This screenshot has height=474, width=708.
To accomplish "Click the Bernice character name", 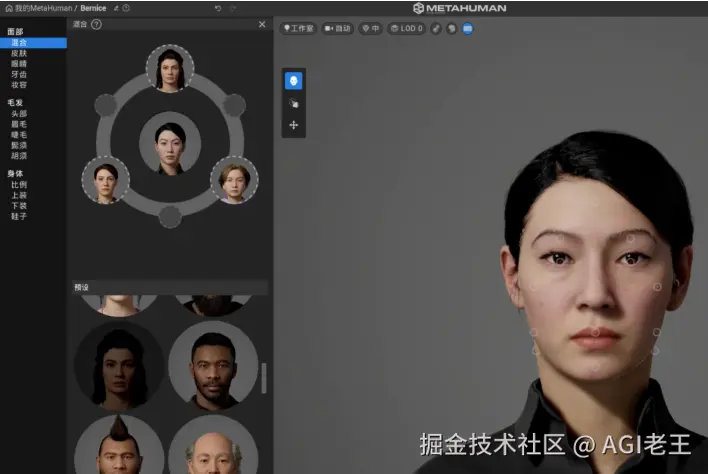I will click(x=93, y=8).
